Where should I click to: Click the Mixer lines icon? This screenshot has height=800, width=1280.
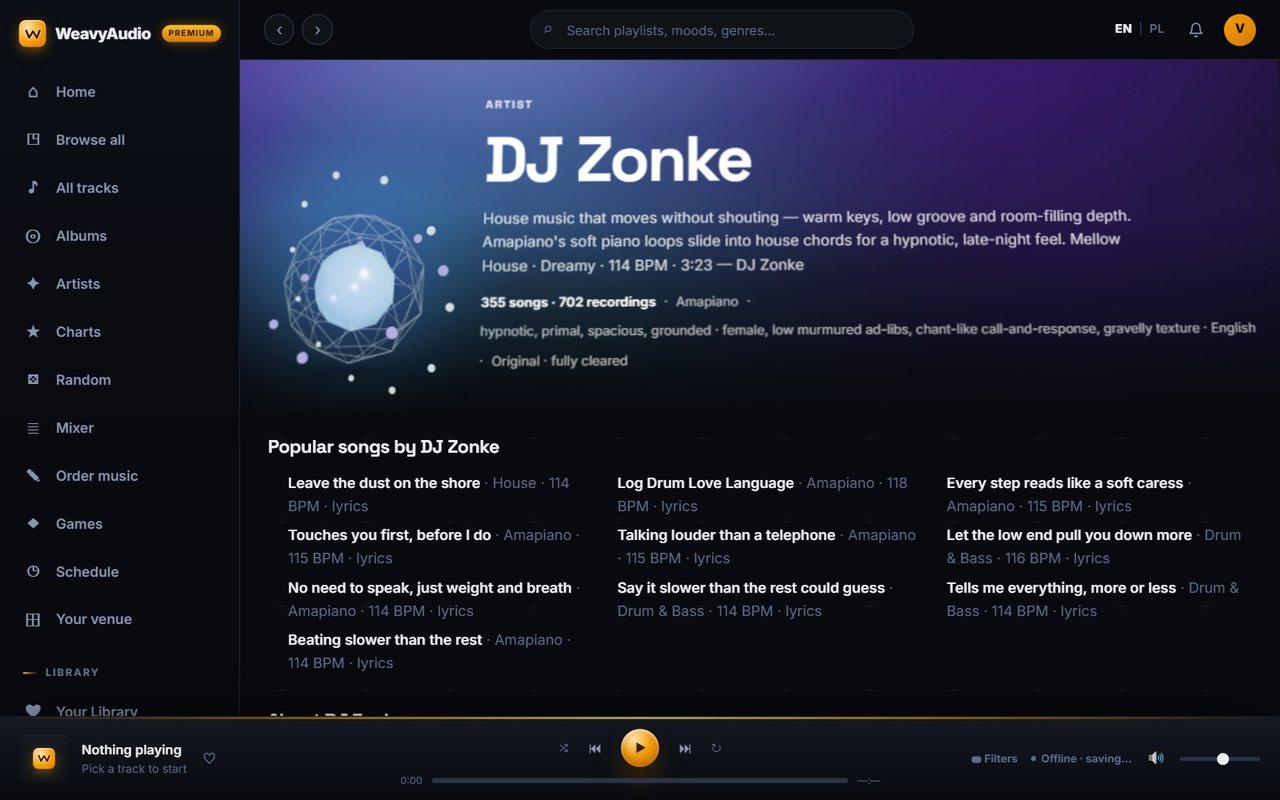[x=33, y=428]
